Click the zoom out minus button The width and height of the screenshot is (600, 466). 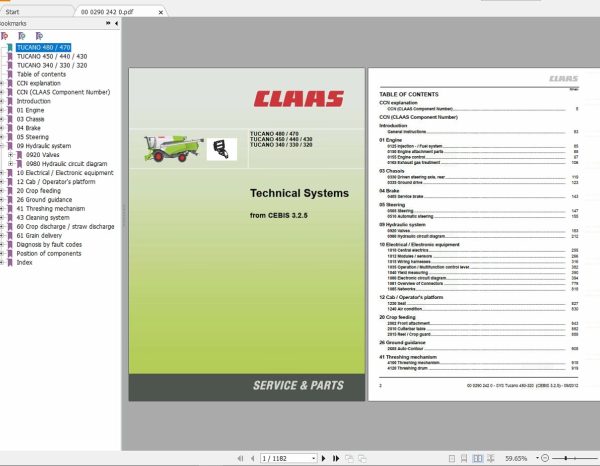click(x=545, y=458)
